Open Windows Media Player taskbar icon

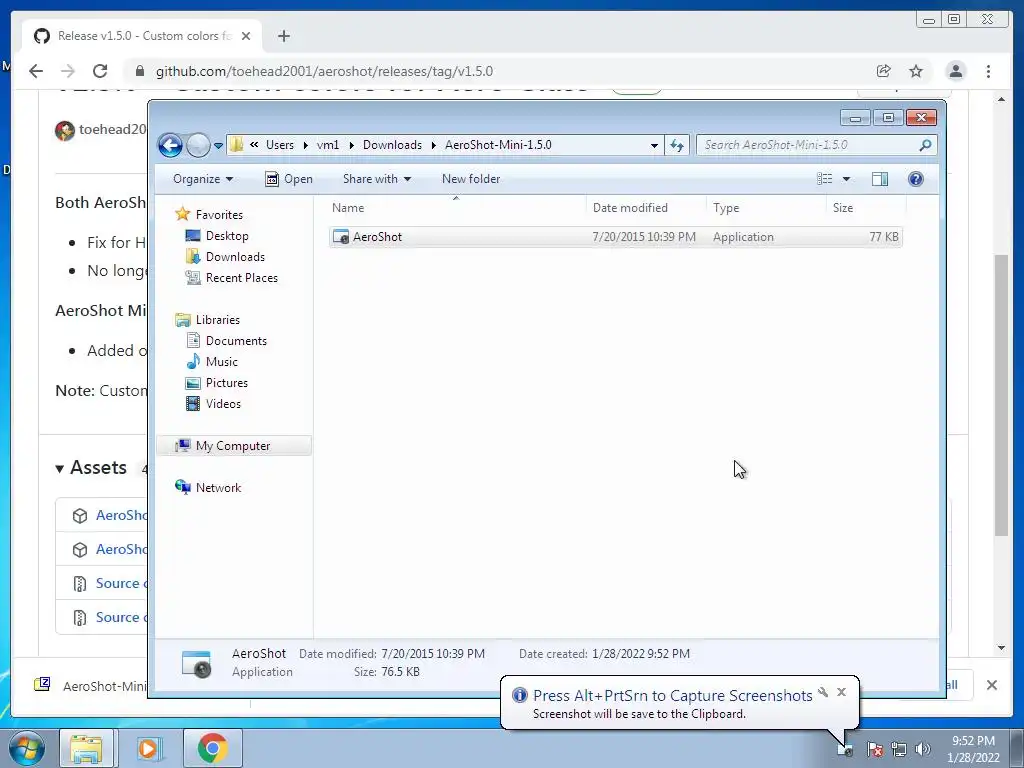pos(148,748)
